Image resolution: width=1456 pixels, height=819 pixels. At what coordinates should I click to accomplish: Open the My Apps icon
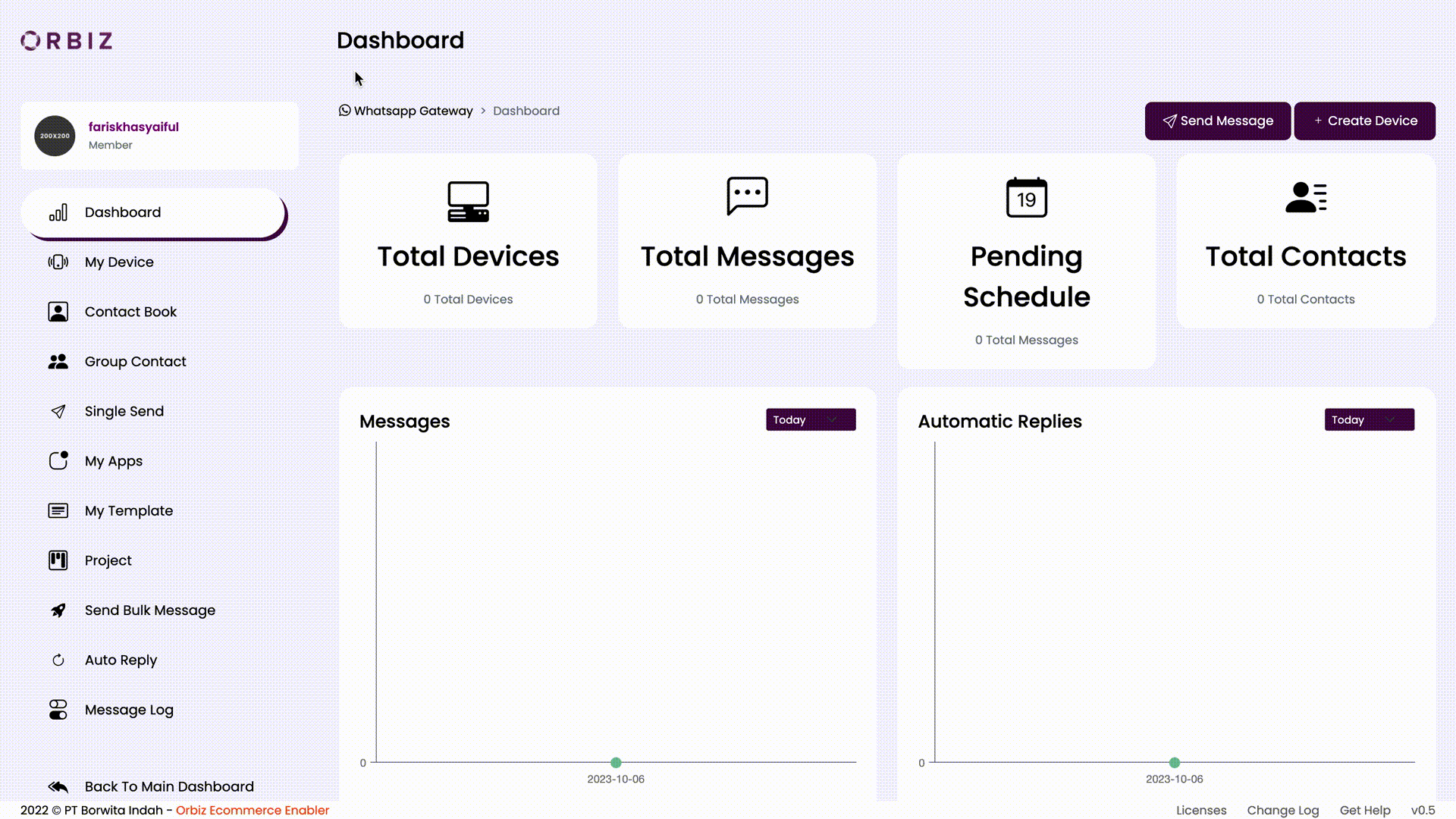[x=58, y=460]
